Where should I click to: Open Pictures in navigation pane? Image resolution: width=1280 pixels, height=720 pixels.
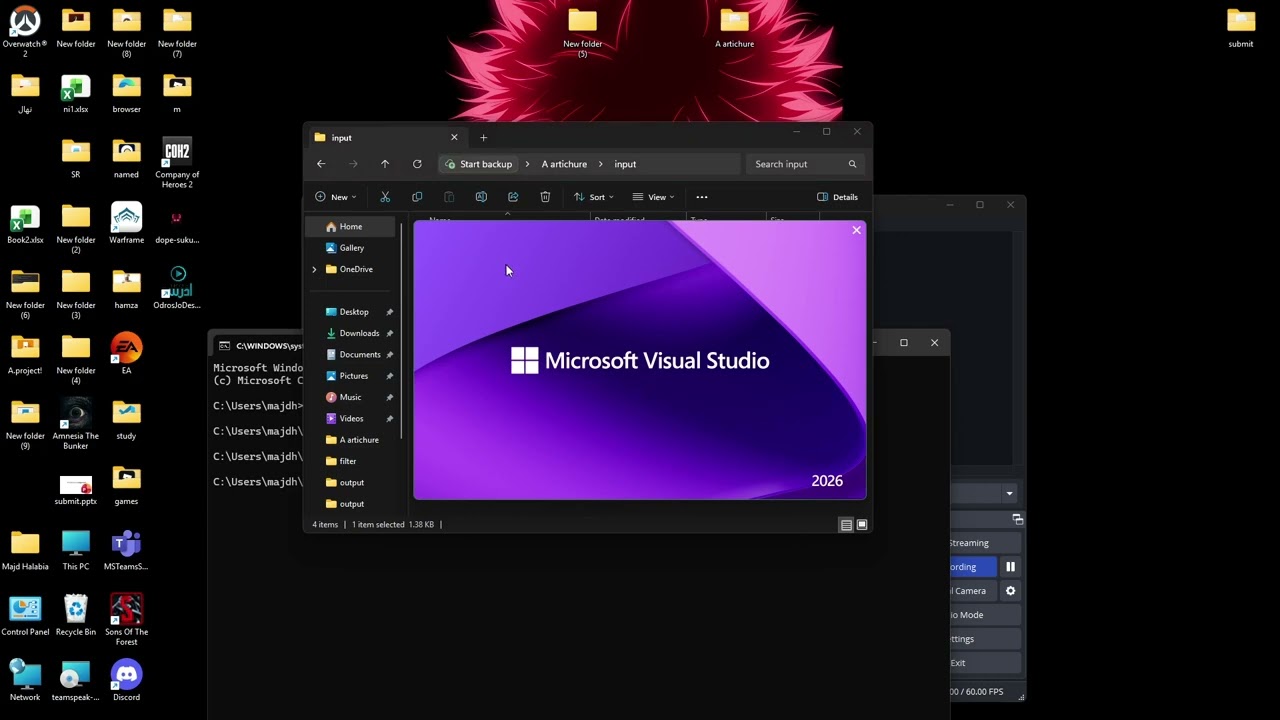(x=353, y=376)
